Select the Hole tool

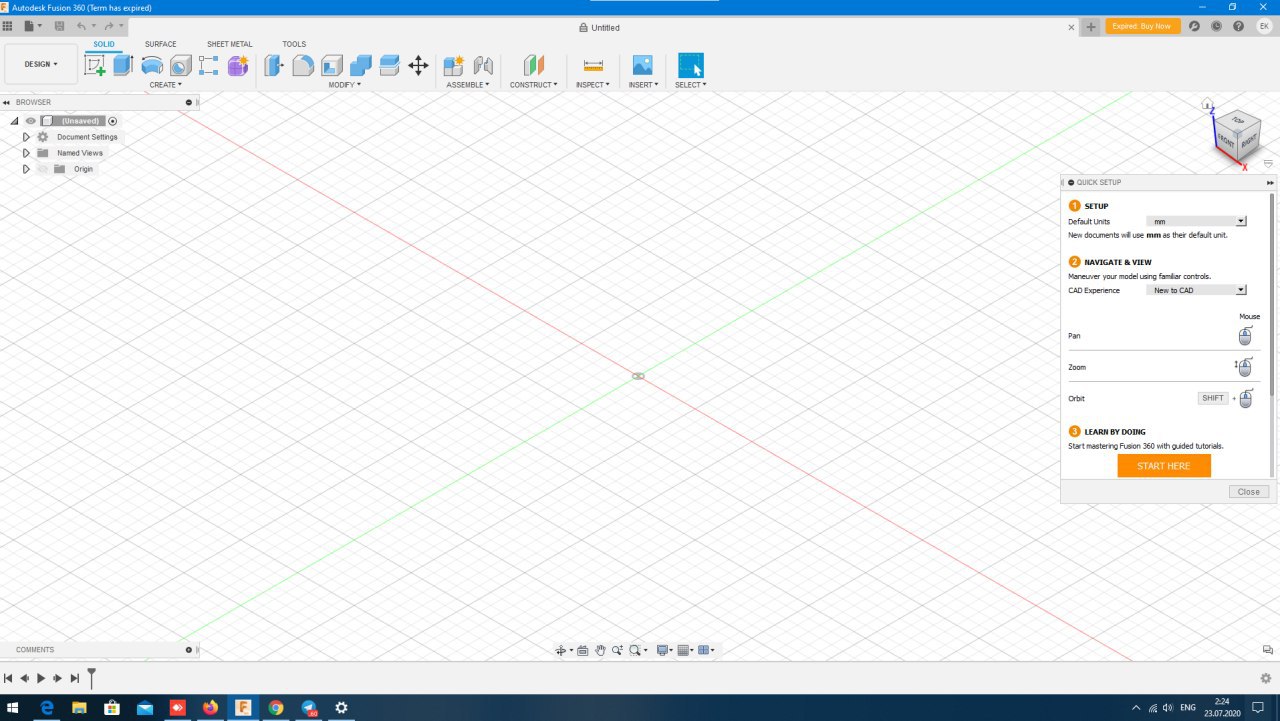(x=181, y=66)
